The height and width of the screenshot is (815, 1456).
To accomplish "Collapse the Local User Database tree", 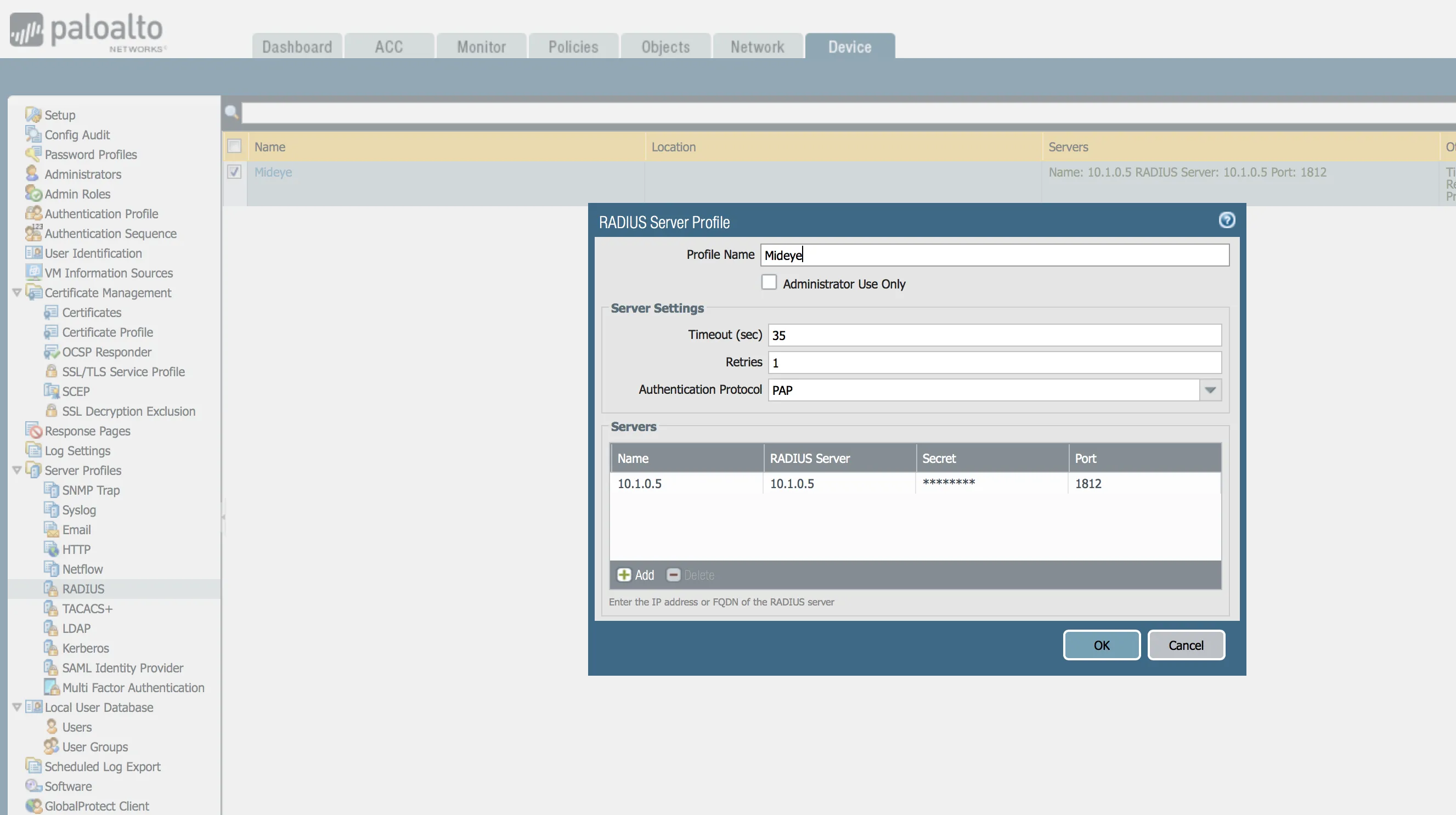I will [16, 707].
